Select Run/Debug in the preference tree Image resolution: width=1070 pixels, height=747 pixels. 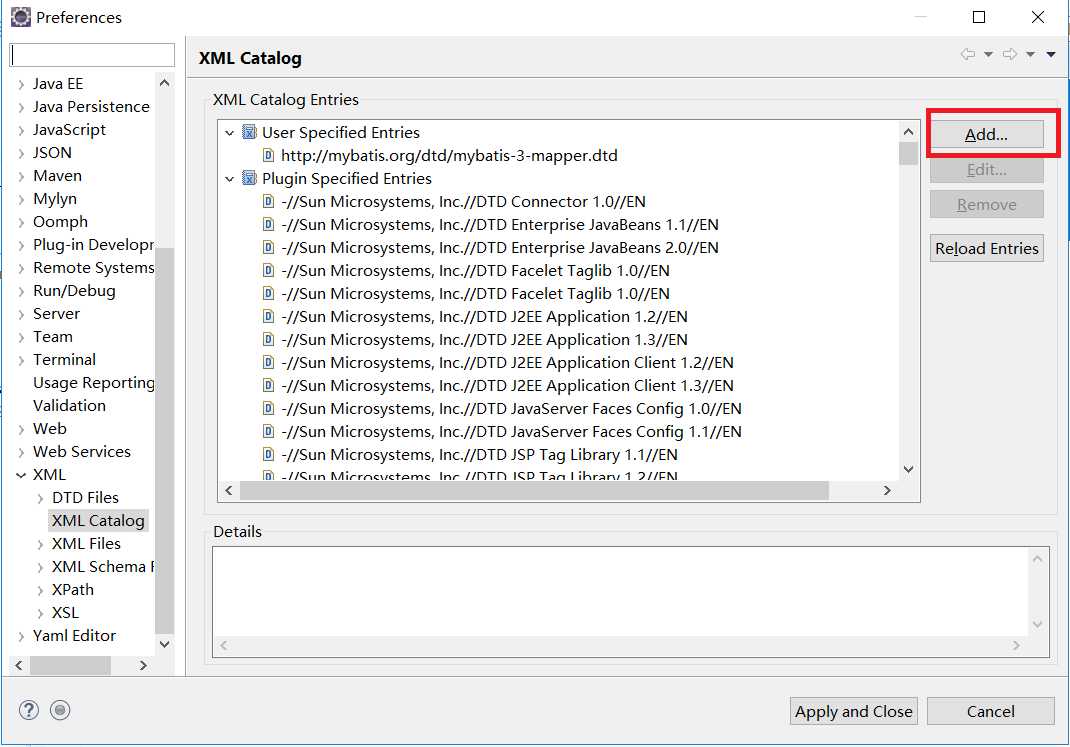click(74, 291)
